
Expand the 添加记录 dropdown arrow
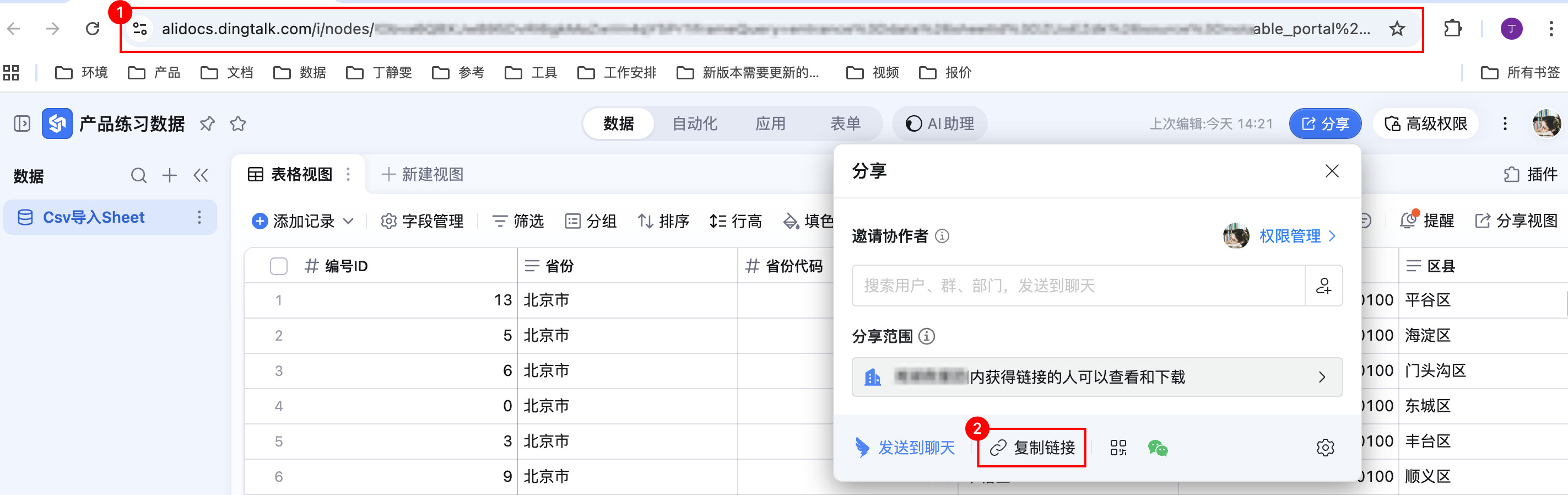[349, 221]
